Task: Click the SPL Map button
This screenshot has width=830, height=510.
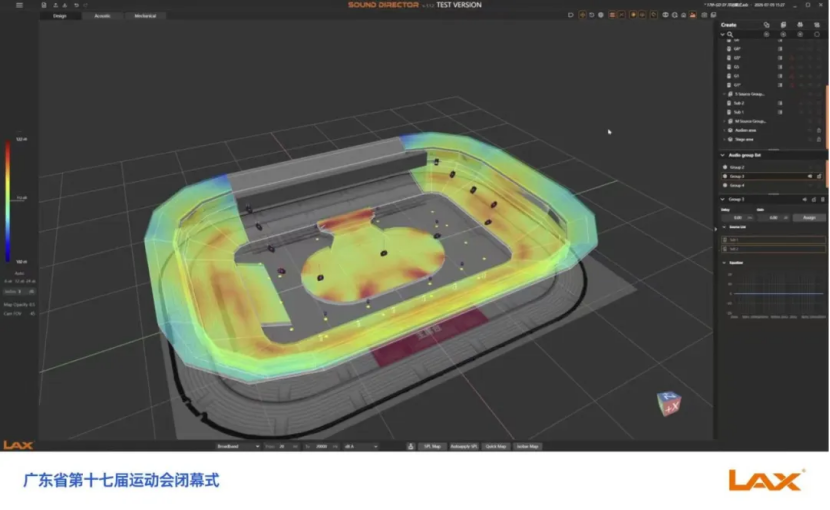Action: 432,446
